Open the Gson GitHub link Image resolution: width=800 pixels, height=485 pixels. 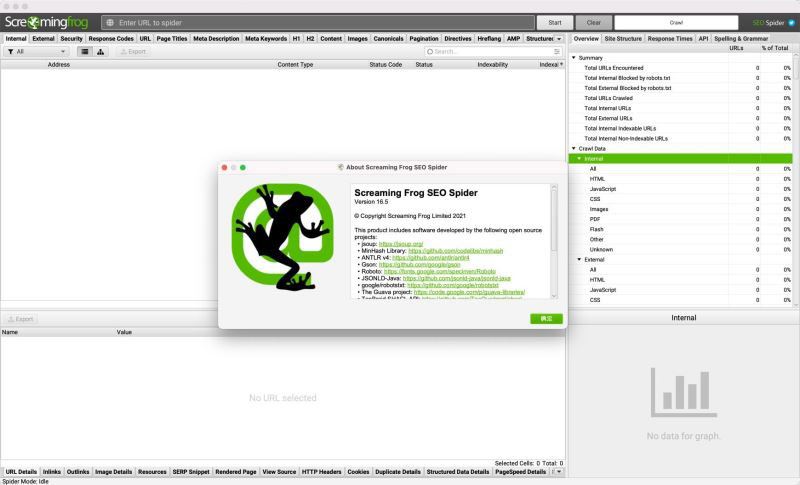click(x=419, y=265)
